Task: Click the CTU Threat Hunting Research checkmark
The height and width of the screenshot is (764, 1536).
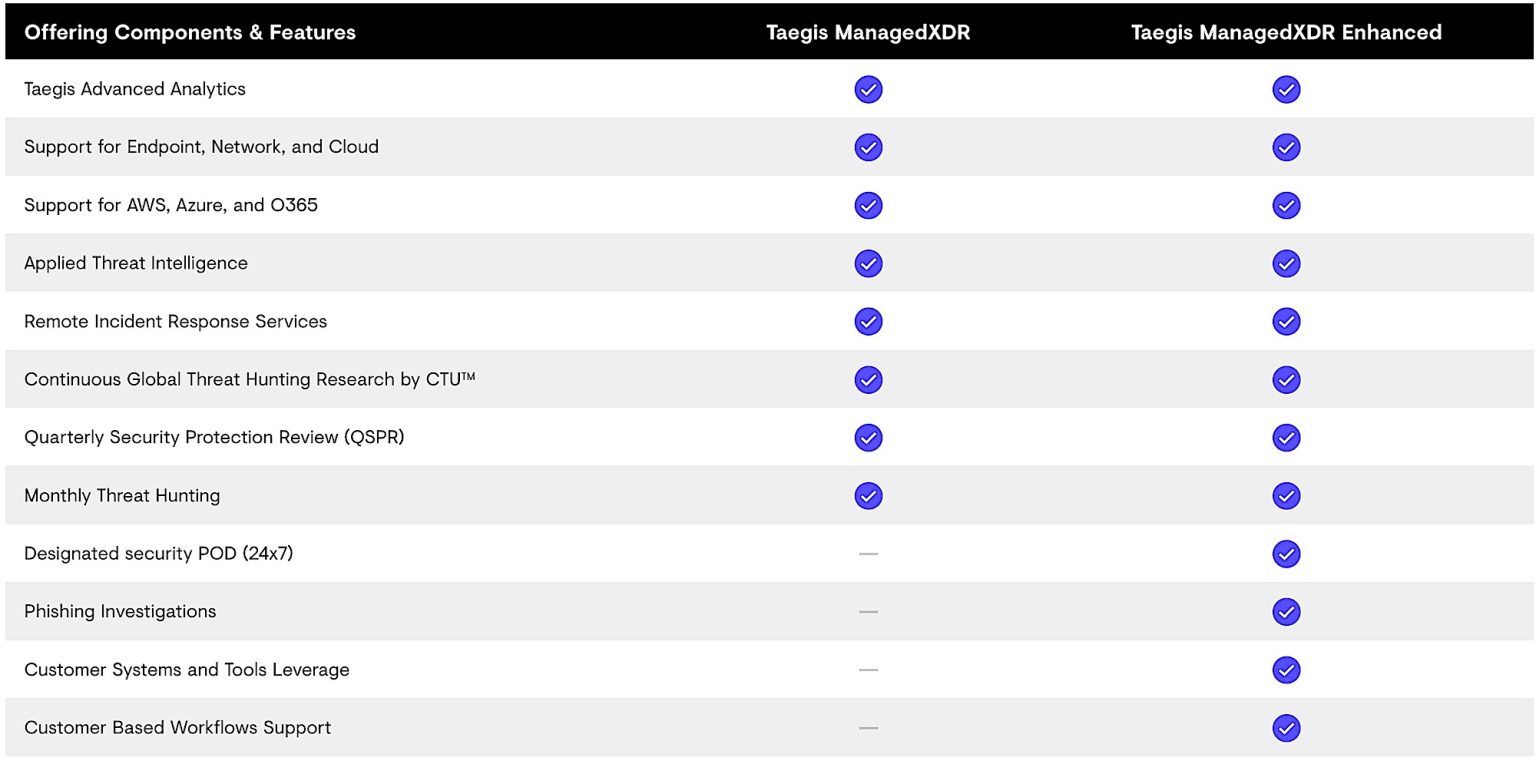Action: click(868, 379)
